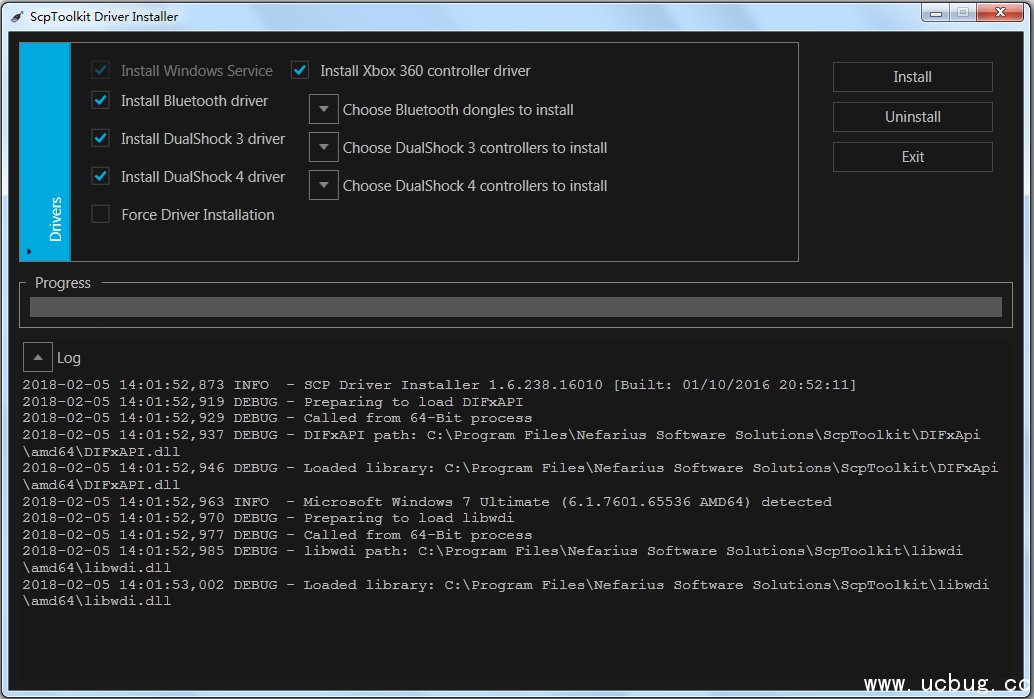This screenshot has width=1034, height=699.
Task: Click the 'libwdi path:' log entry
Action: click(493, 559)
